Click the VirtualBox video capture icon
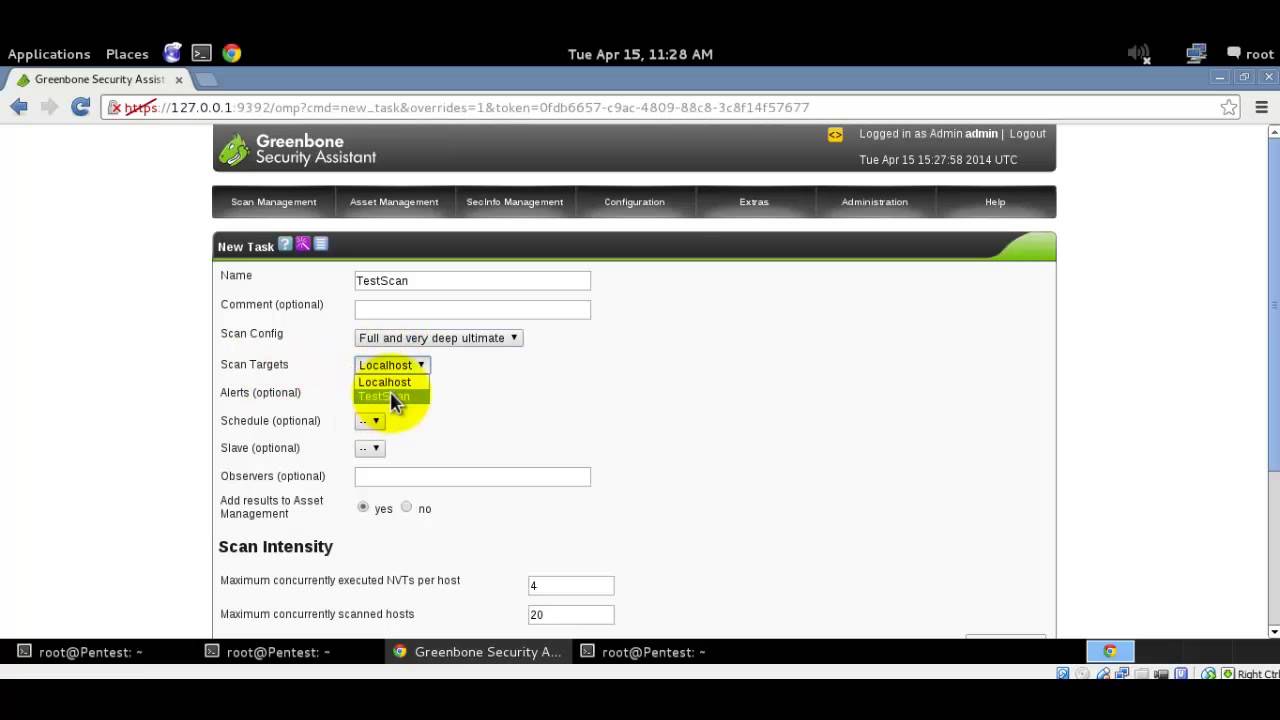Screen dimensions: 1280x720 1161,675
